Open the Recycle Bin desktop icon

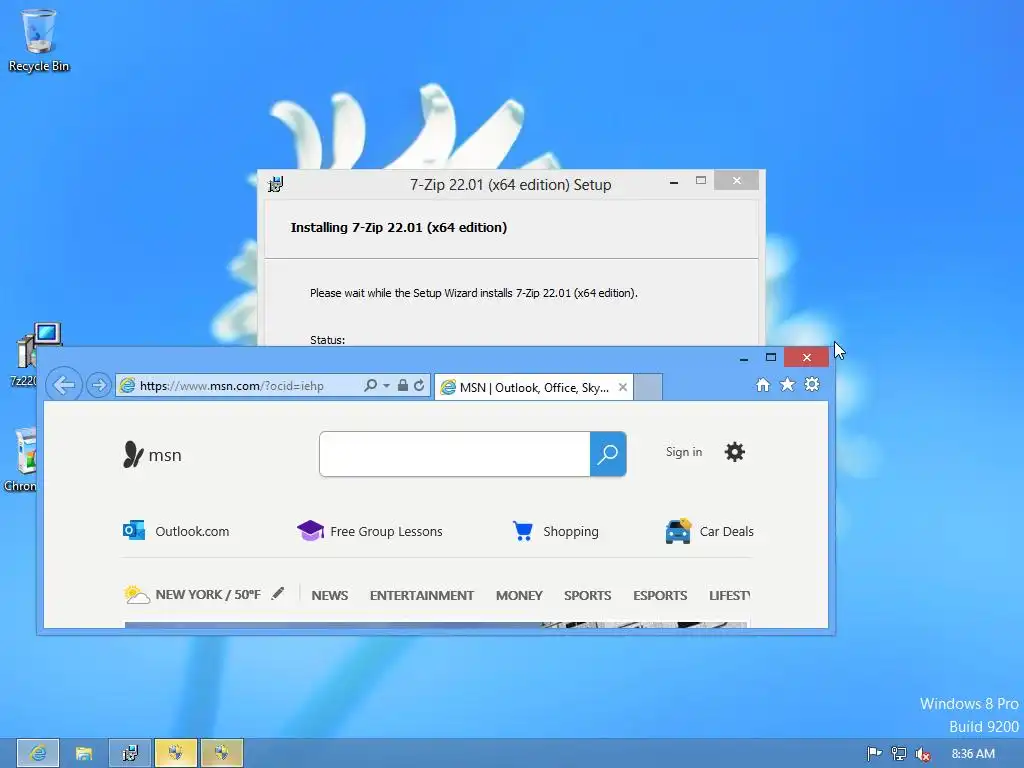point(39,40)
